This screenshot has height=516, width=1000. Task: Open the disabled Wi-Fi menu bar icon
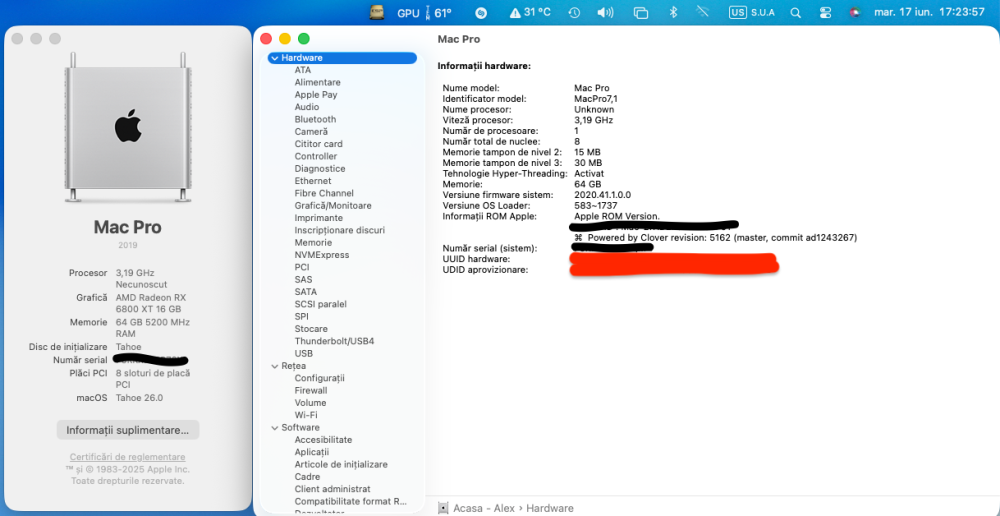[703, 12]
